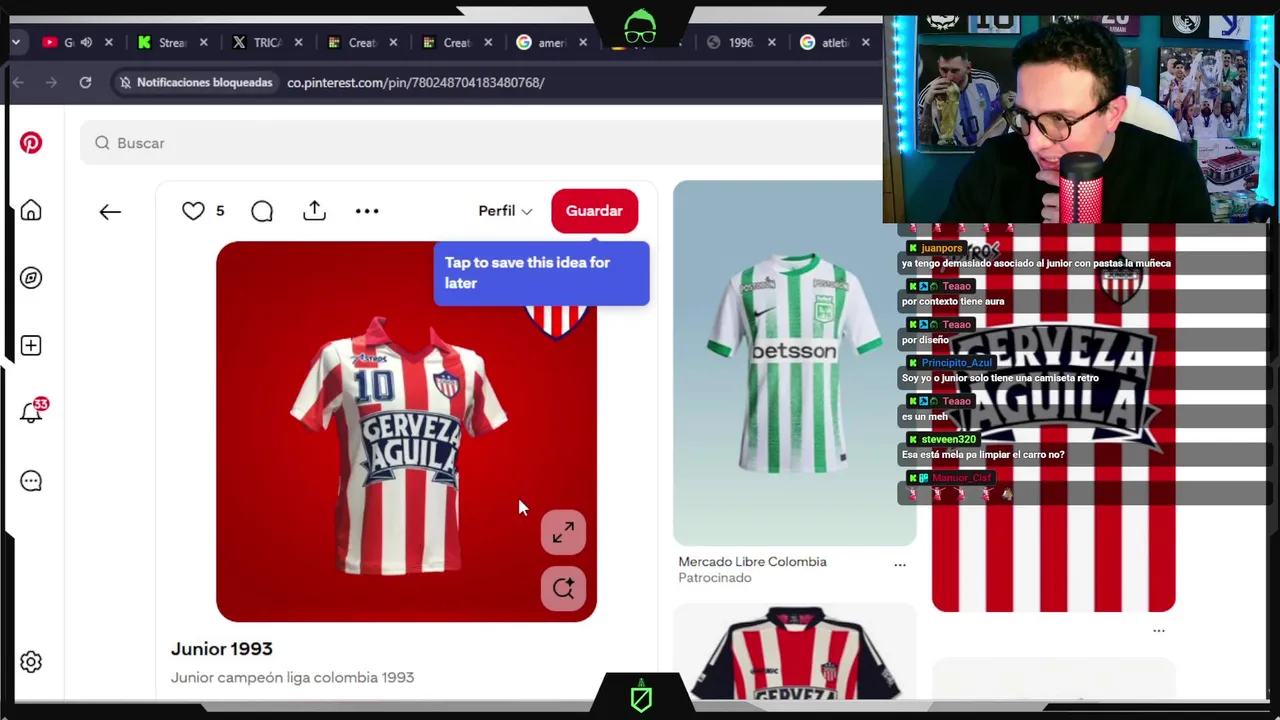The height and width of the screenshot is (720, 1280).
Task: Open Explore compass icon in sidebar
Action: [31, 278]
